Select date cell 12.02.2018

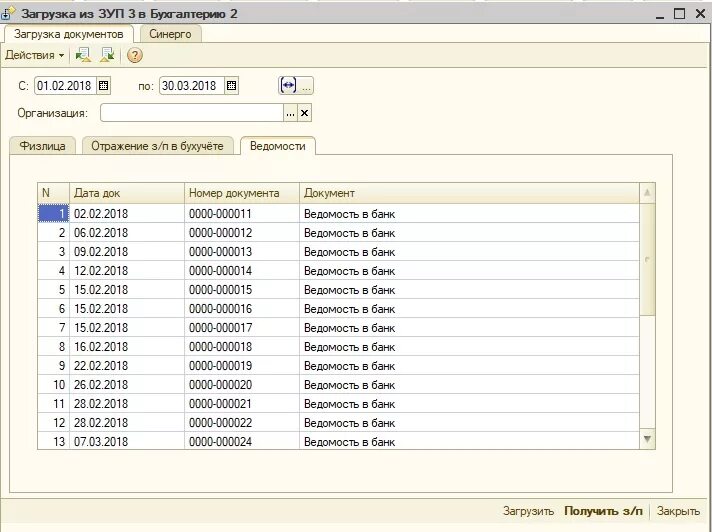pyautogui.click(x=127, y=271)
